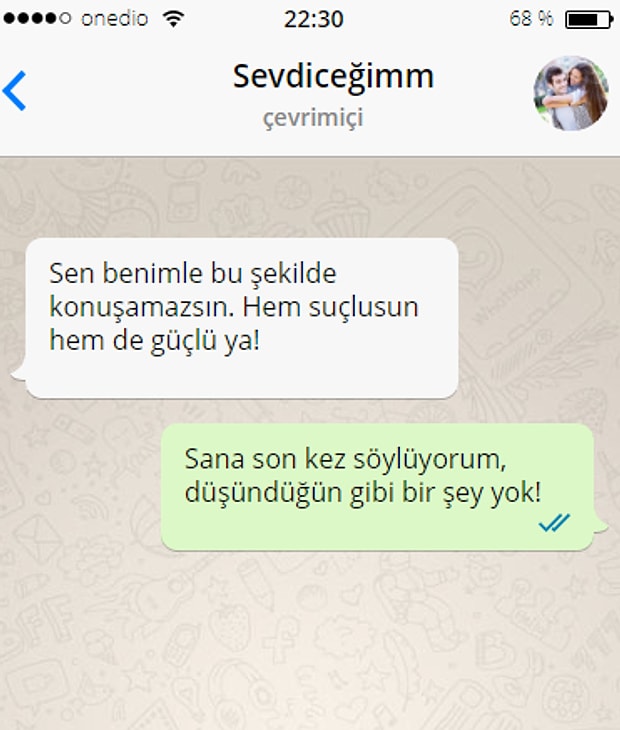Tap the chat wallpaper above the first message
The image size is (620, 730).
click(x=310, y=198)
